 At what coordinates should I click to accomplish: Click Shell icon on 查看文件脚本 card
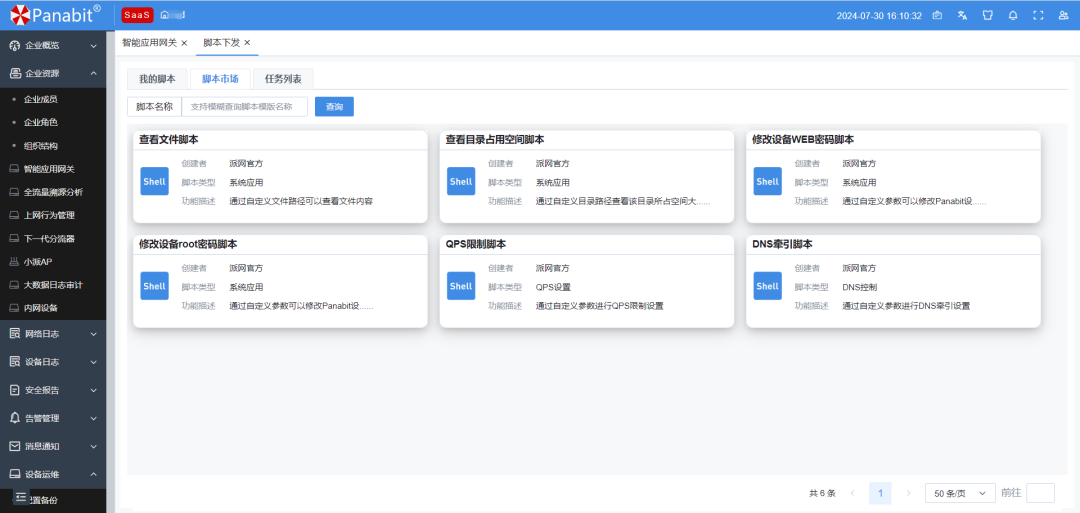(x=154, y=182)
